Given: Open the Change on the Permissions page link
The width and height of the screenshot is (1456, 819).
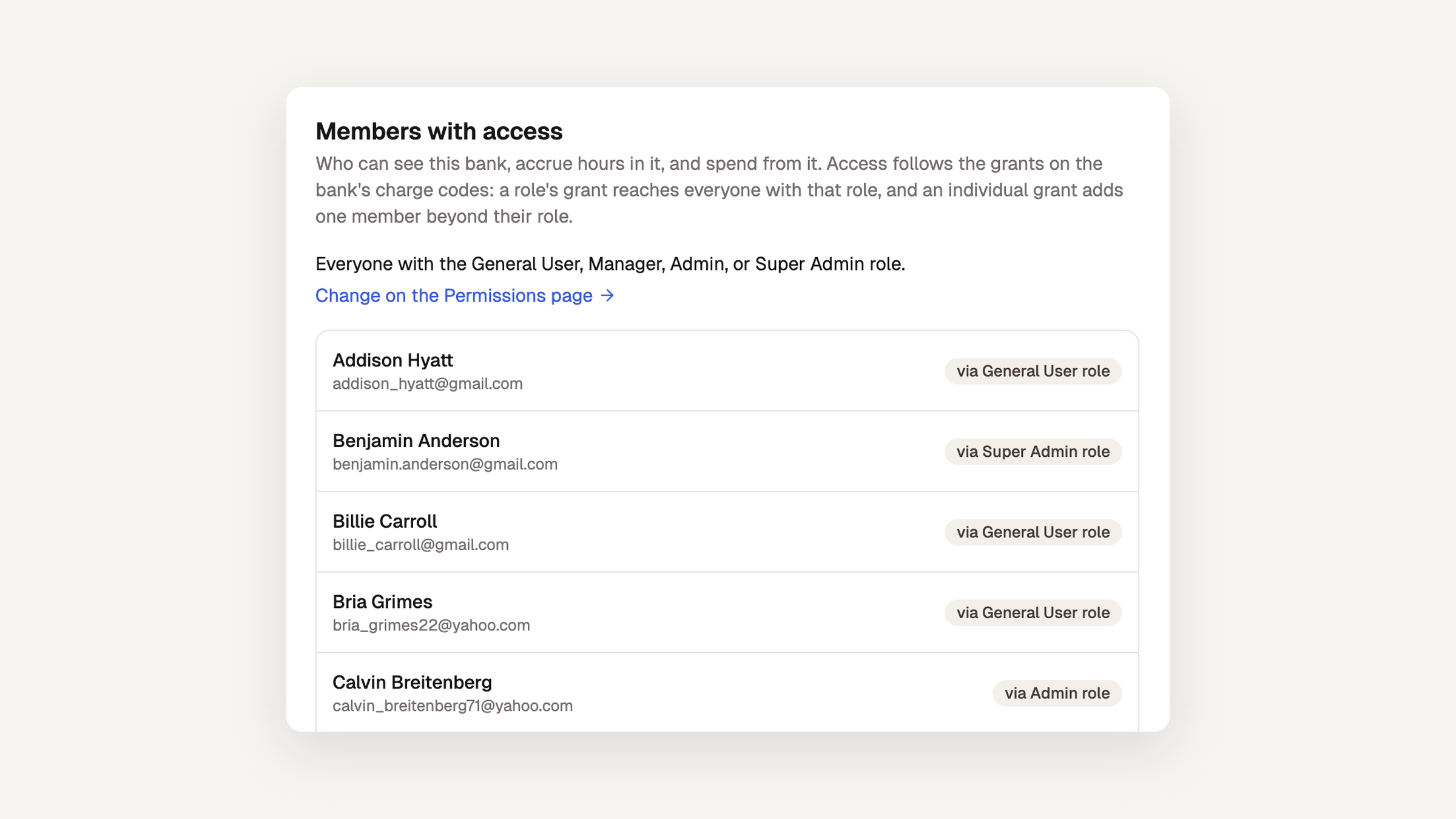Looking at the screenshot, I should coord(465,295).
